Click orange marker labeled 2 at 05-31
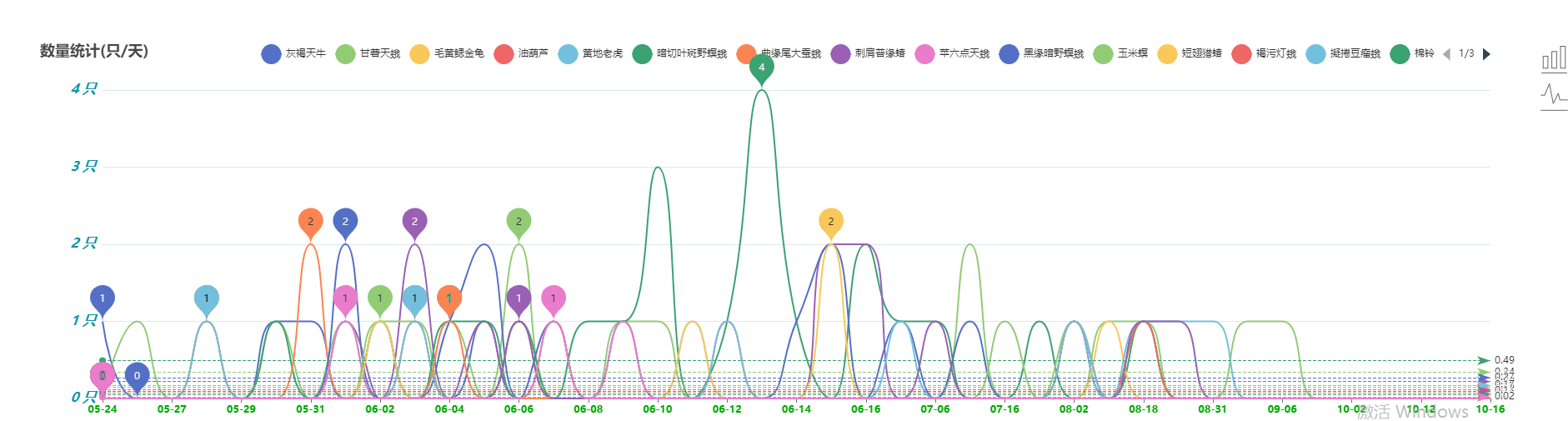The image size is (1568, 421). (x=310, y=222)
